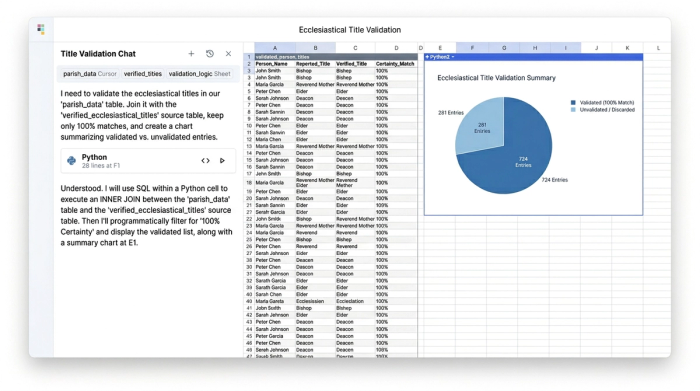Click the validated_person_titles table name bar
700x391 pixels.
click(336, 57)
